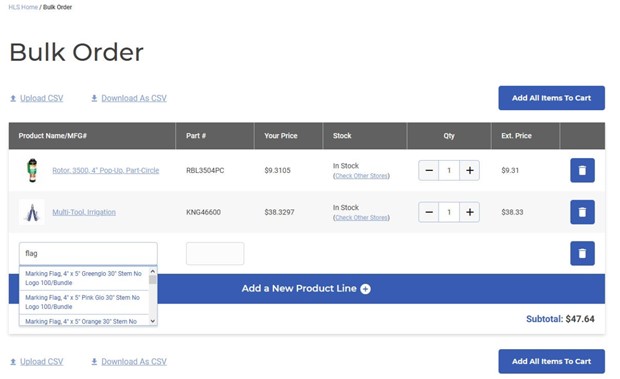Click the price $9.3105

click(x=278, y=170)
